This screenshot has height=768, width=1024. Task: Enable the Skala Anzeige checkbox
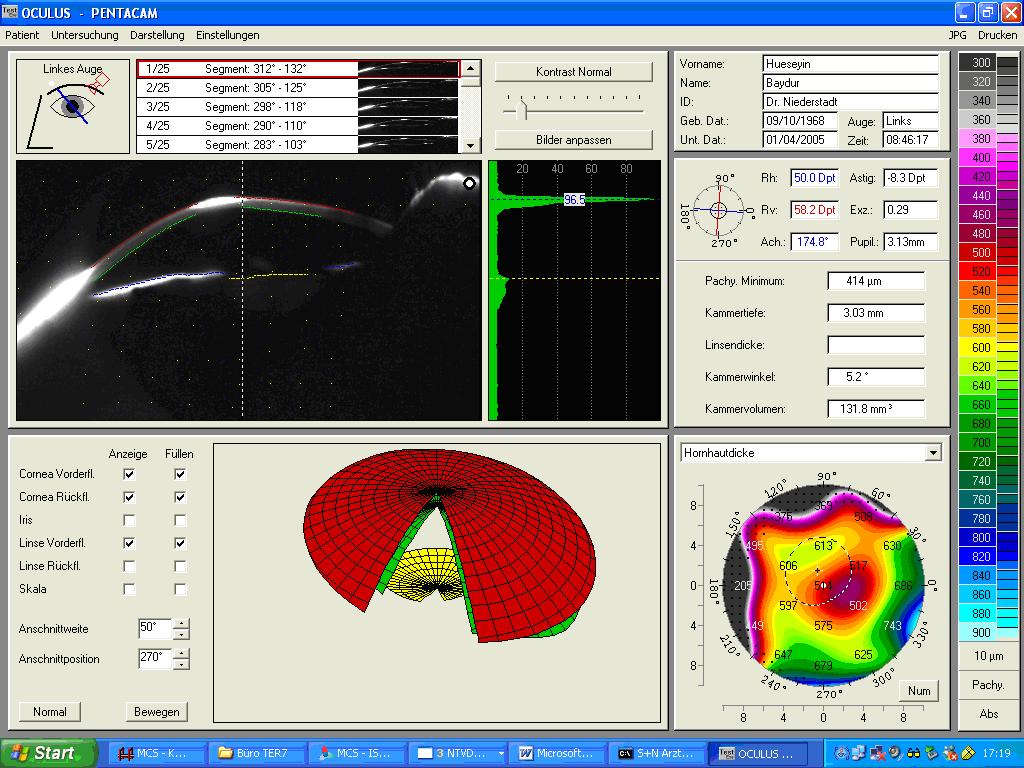click(129, 589)
